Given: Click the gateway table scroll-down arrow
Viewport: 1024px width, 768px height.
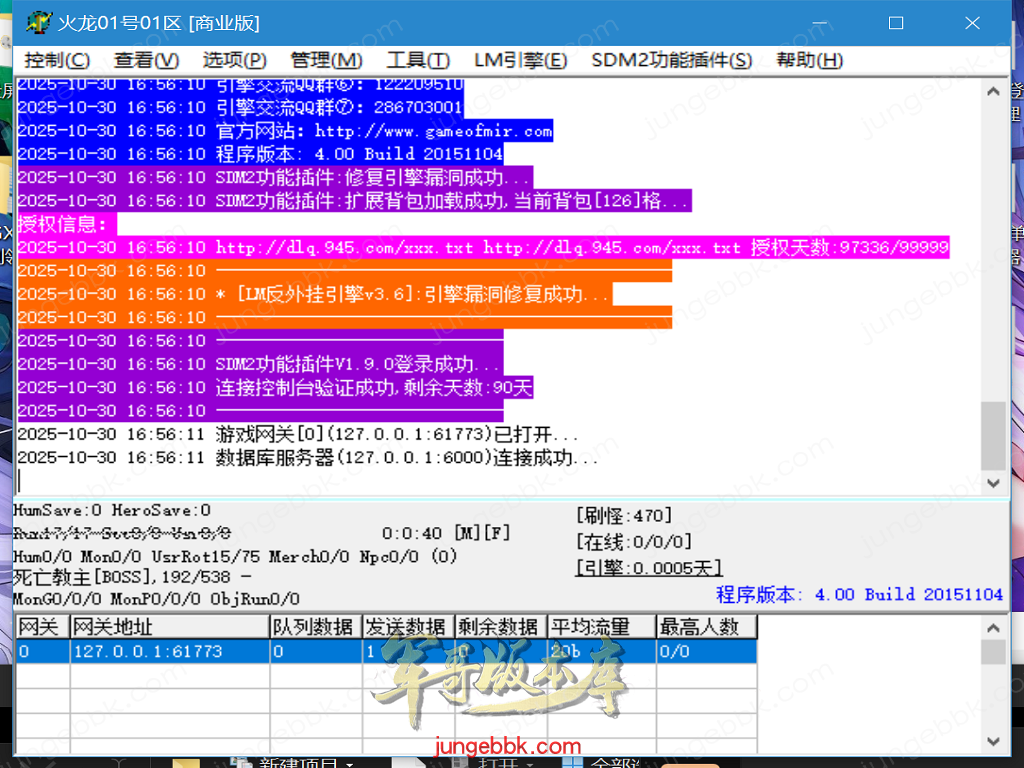Looking at the screenshot, I should point(993,741).
